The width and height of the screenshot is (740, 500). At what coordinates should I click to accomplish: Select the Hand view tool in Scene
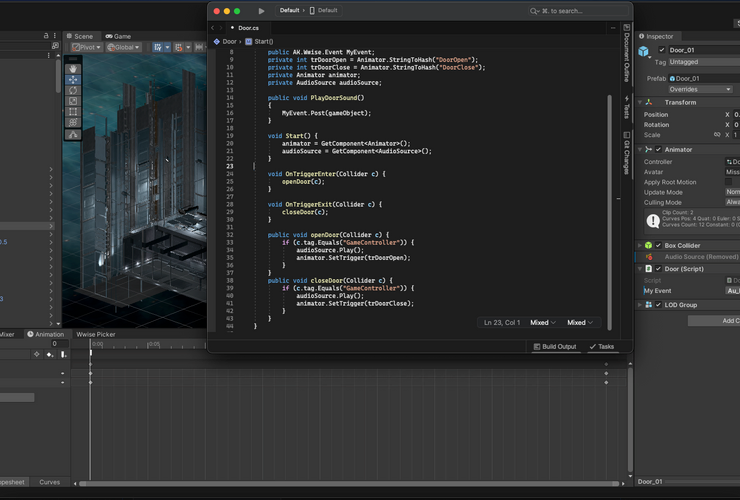pyautogui.click(x=73, y=69)
